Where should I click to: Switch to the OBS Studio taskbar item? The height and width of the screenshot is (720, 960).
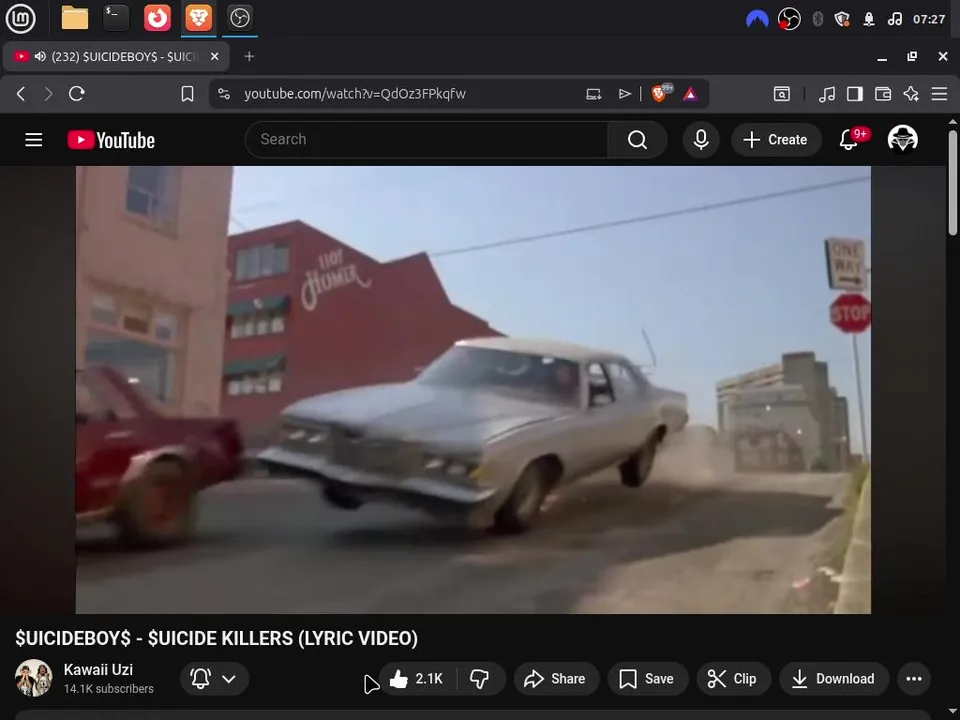(239, 18)
